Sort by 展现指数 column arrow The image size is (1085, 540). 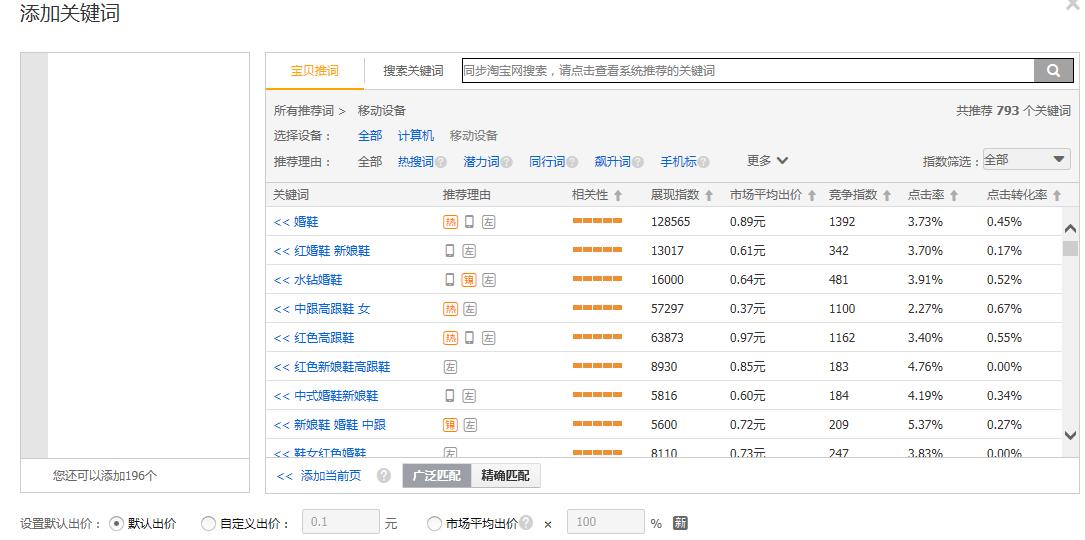pyautogui.click(x=709, y=196)
